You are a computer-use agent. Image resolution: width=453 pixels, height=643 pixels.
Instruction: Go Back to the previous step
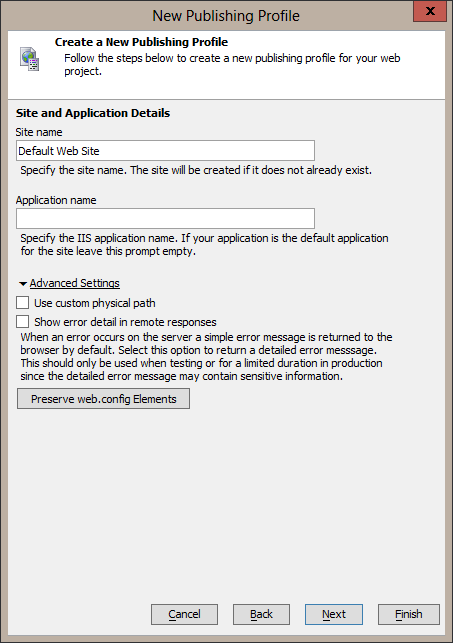[261, 614]
